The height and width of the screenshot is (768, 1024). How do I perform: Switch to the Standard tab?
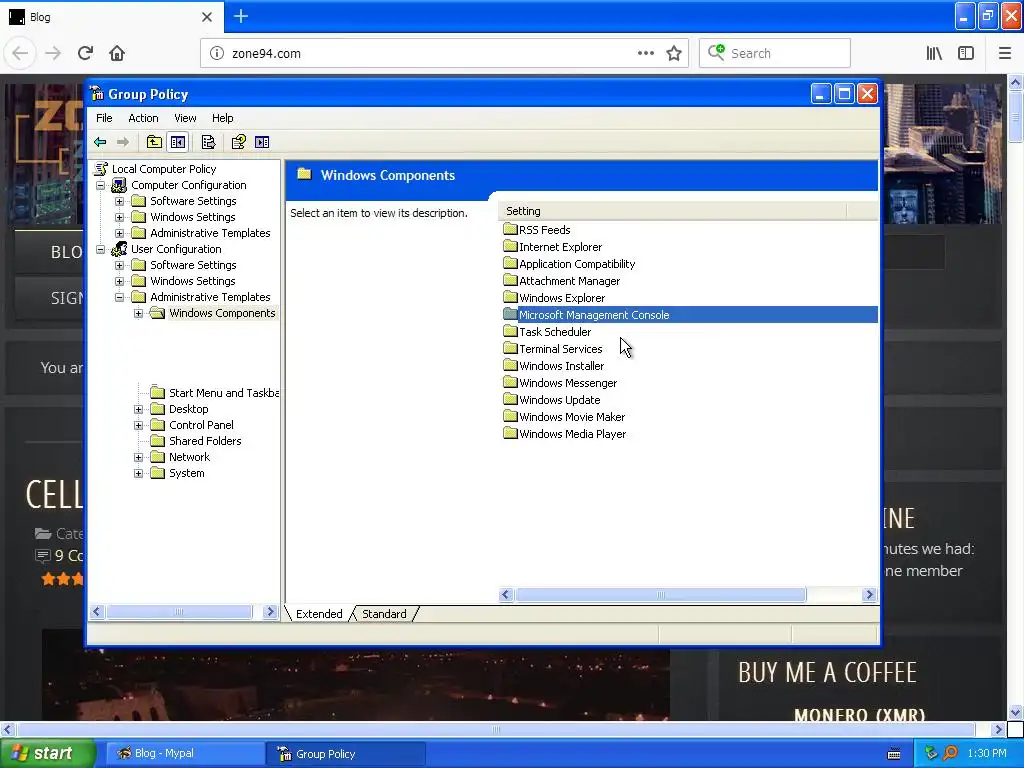[384, 614]
